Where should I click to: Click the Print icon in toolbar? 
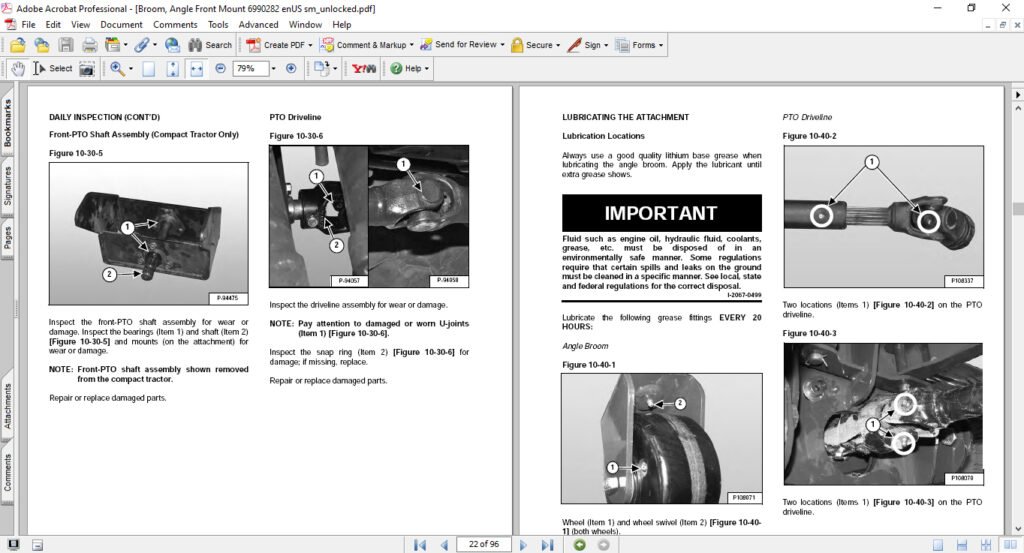pyautogui.click(x=89, y=45)
